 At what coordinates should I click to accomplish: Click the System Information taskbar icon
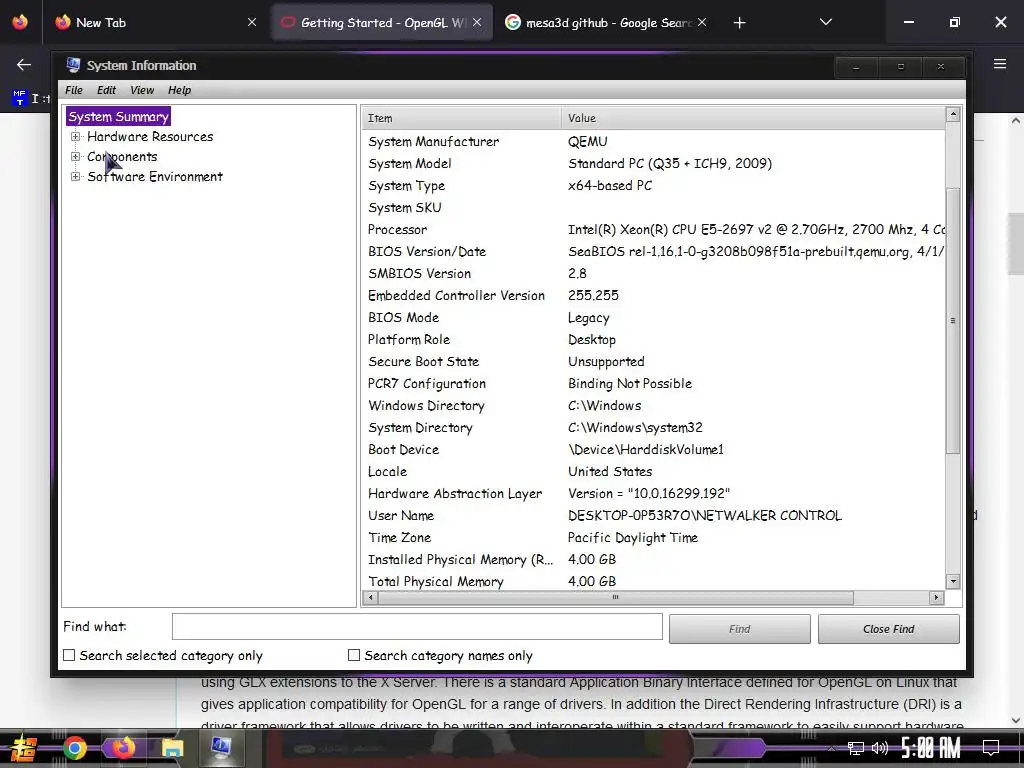(x=221, y=748)
